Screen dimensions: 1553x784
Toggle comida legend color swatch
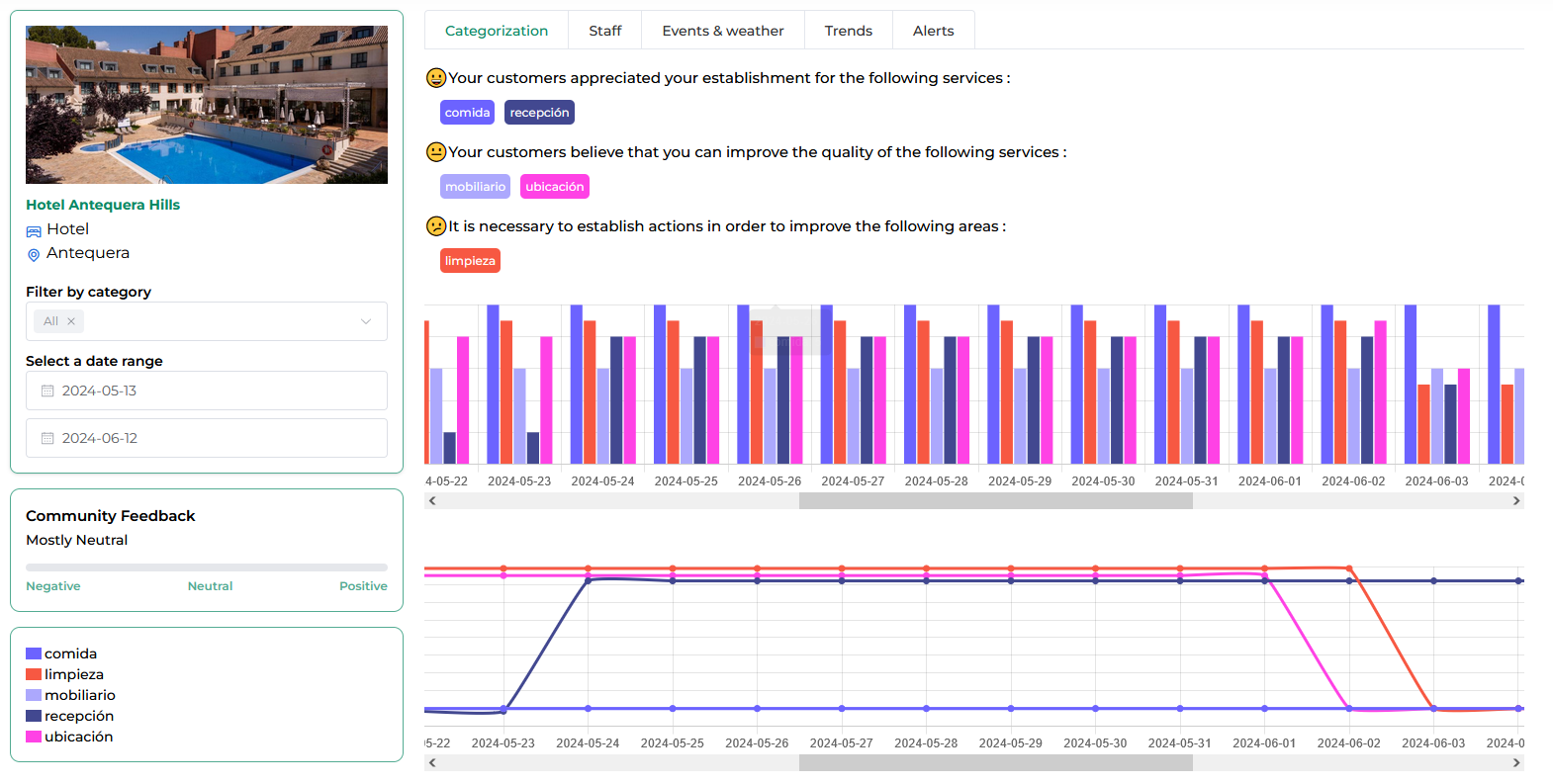34,653
